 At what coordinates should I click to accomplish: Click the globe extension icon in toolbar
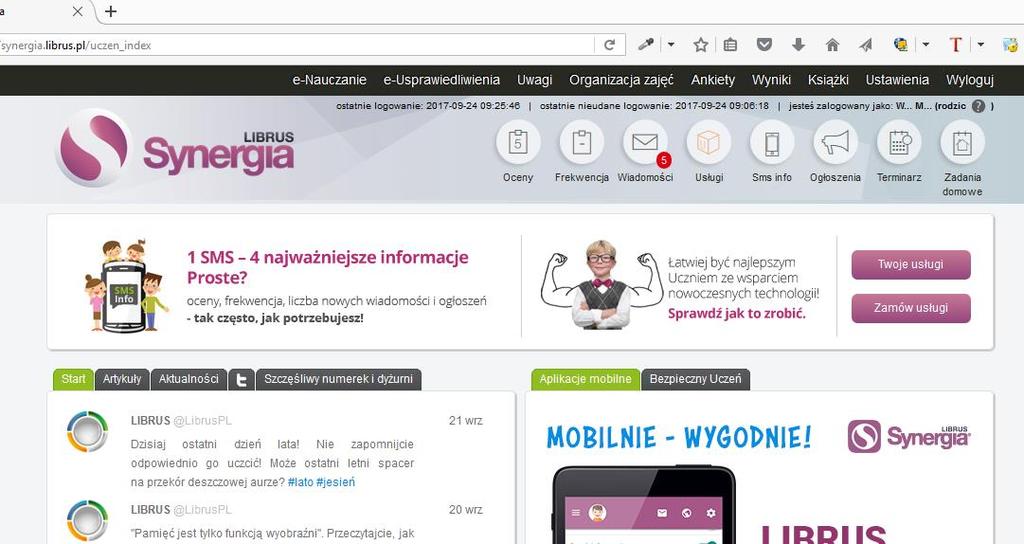tap(901, 45)
